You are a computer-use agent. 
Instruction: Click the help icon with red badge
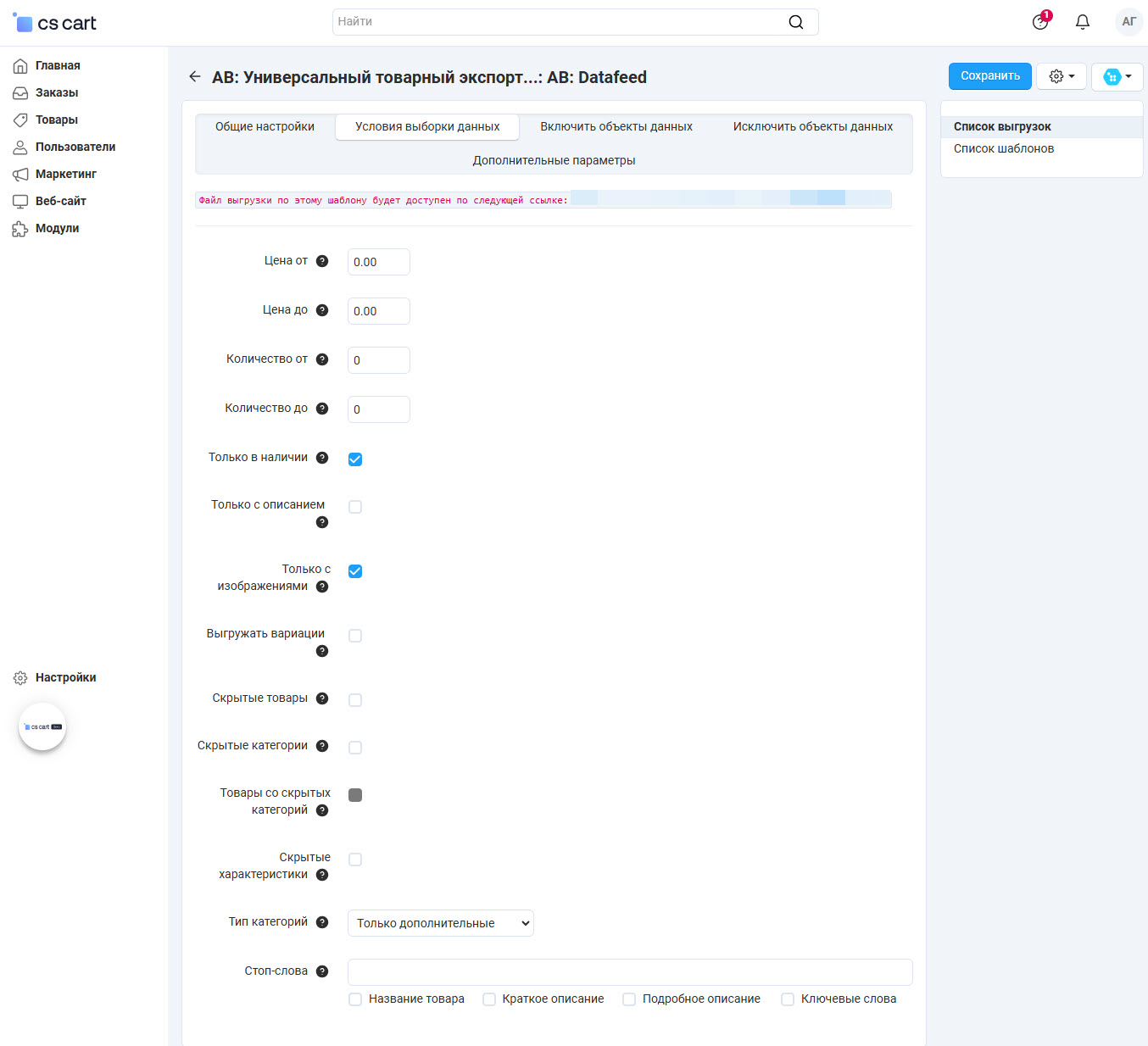pos(1040,21)
